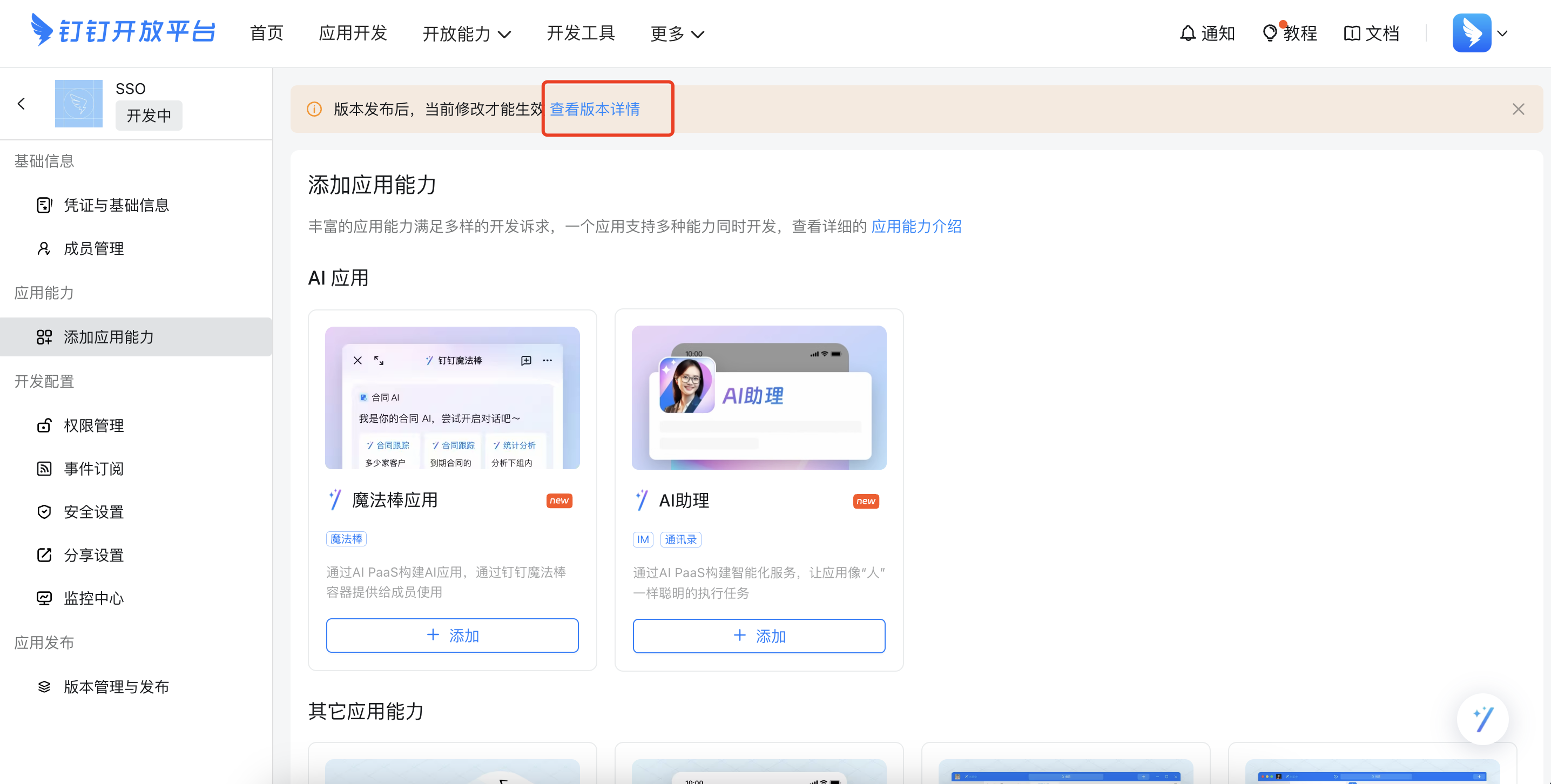Expand the 更多 dropdown menu

(677, 33)
